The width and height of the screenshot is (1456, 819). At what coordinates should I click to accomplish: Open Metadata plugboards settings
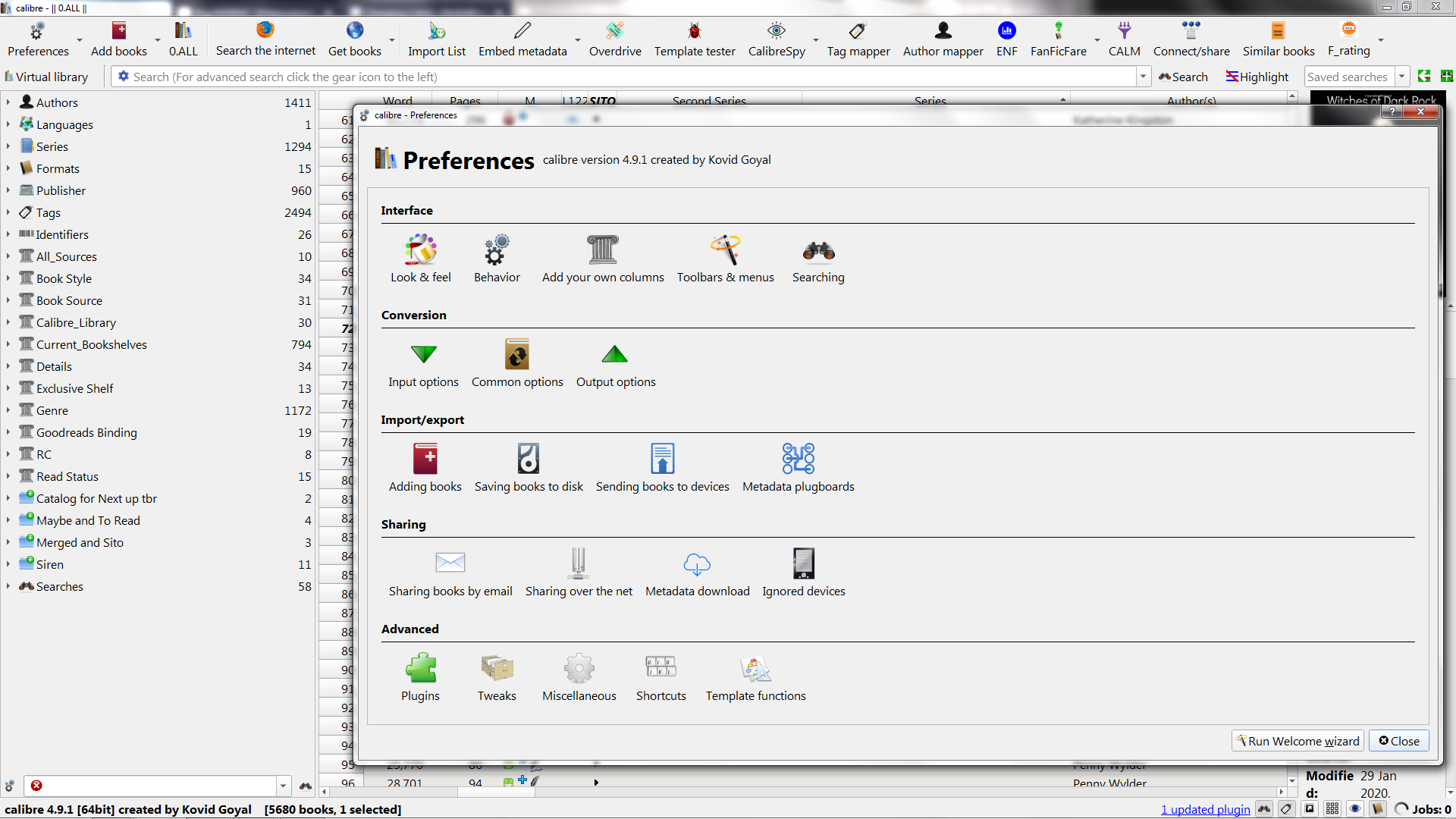click(798, 468)
